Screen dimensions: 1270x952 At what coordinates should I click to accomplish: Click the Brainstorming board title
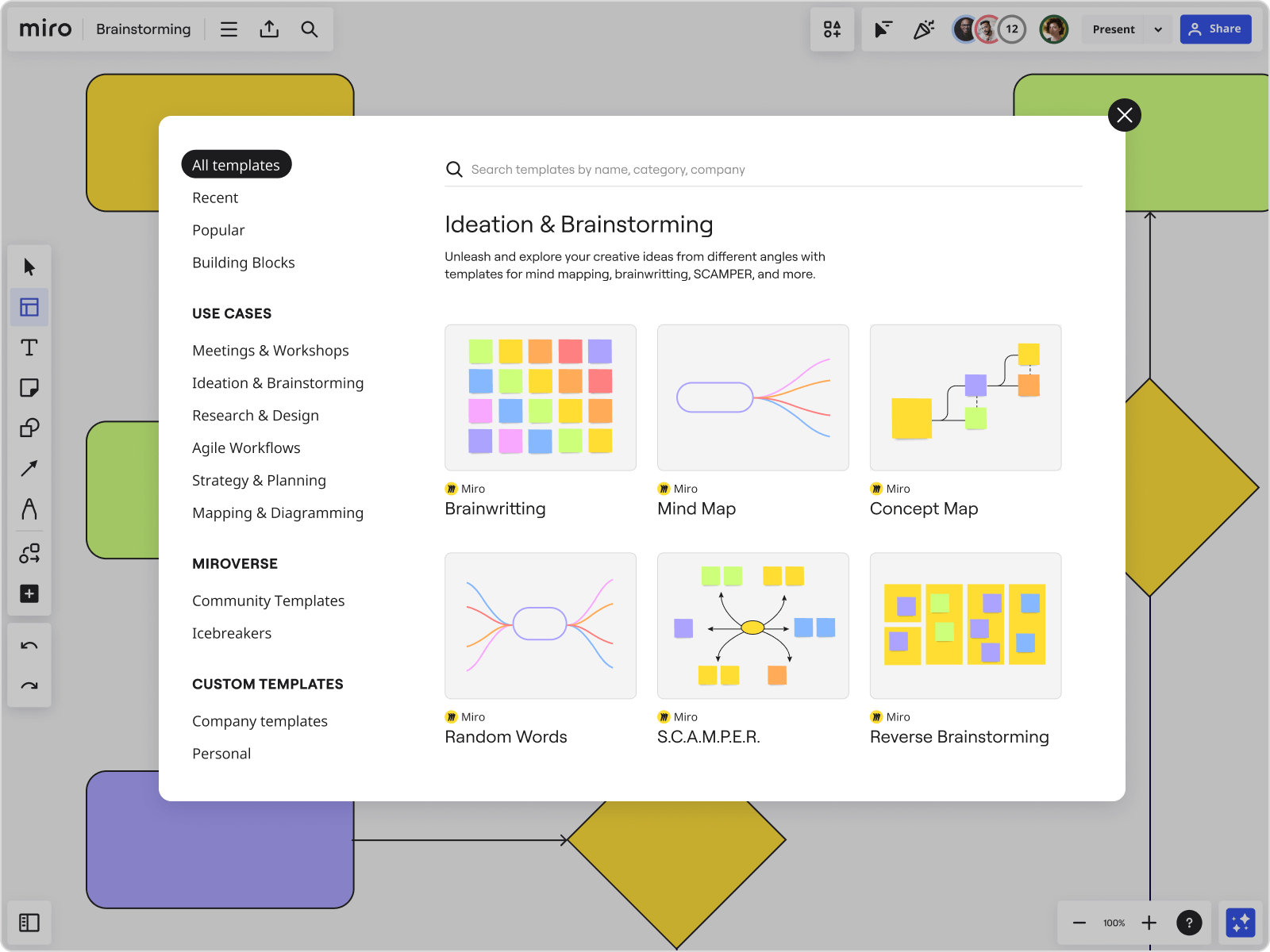pyautogui.click(x=144, y=29)
